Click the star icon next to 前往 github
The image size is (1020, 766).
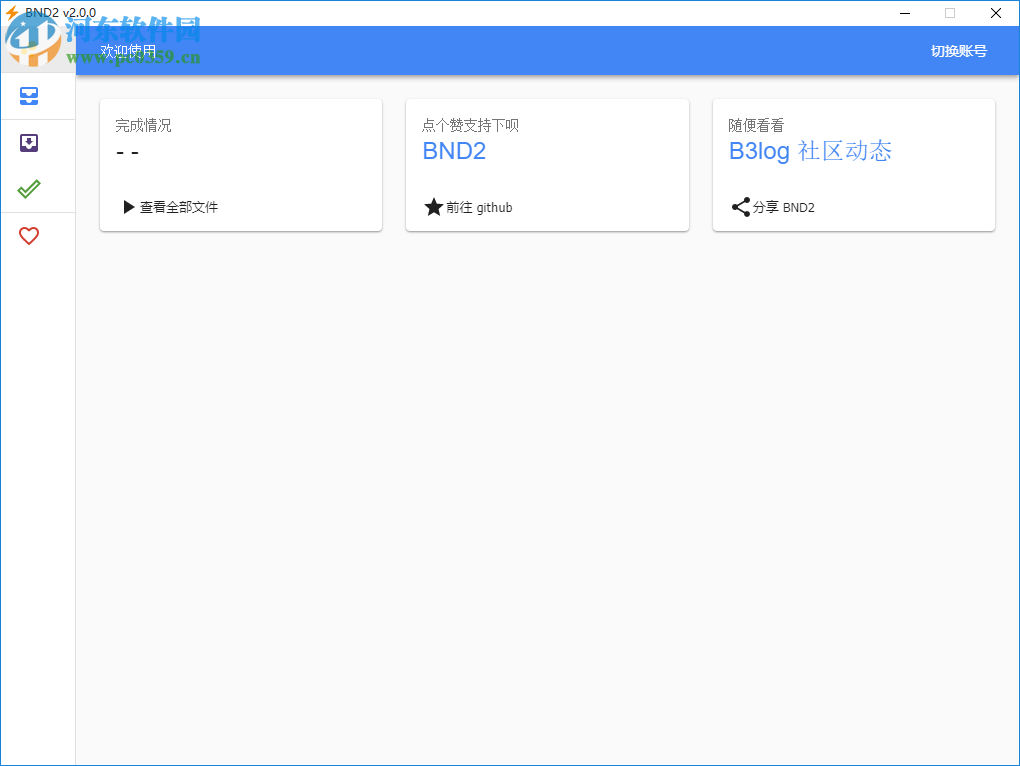click(433, 207)
